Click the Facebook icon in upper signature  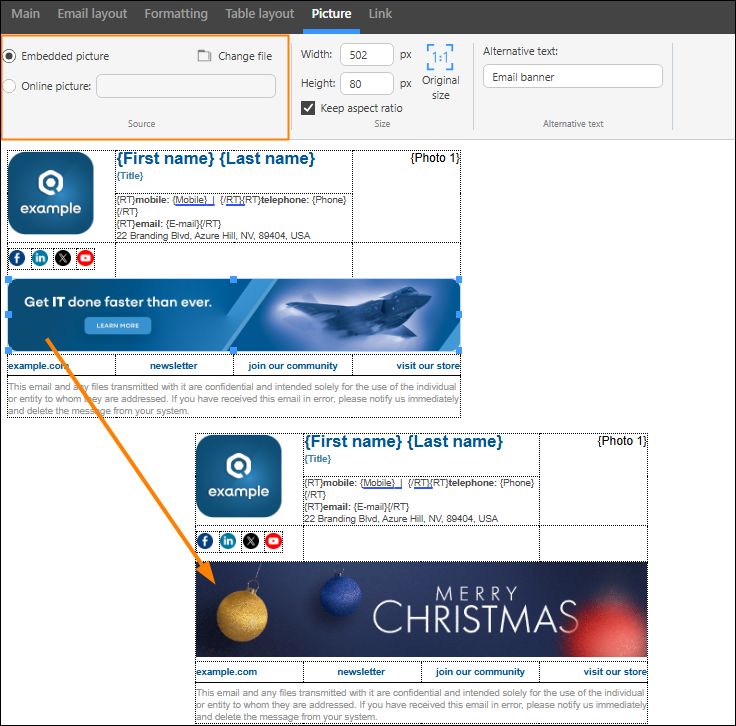click(x=17, y=258)
